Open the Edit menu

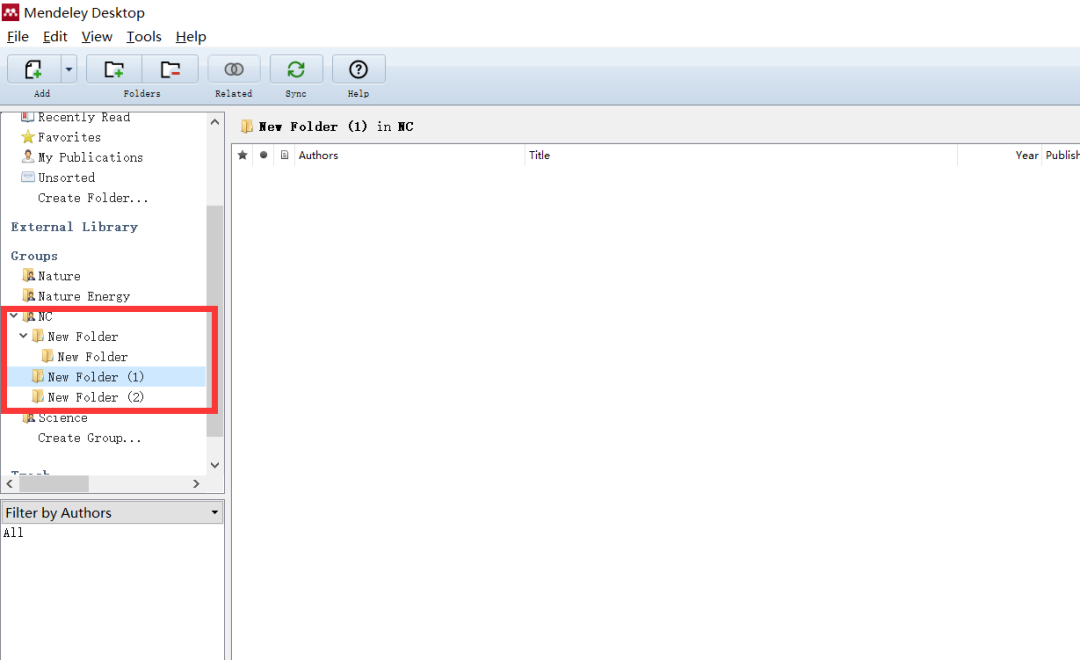click(55, 37)
